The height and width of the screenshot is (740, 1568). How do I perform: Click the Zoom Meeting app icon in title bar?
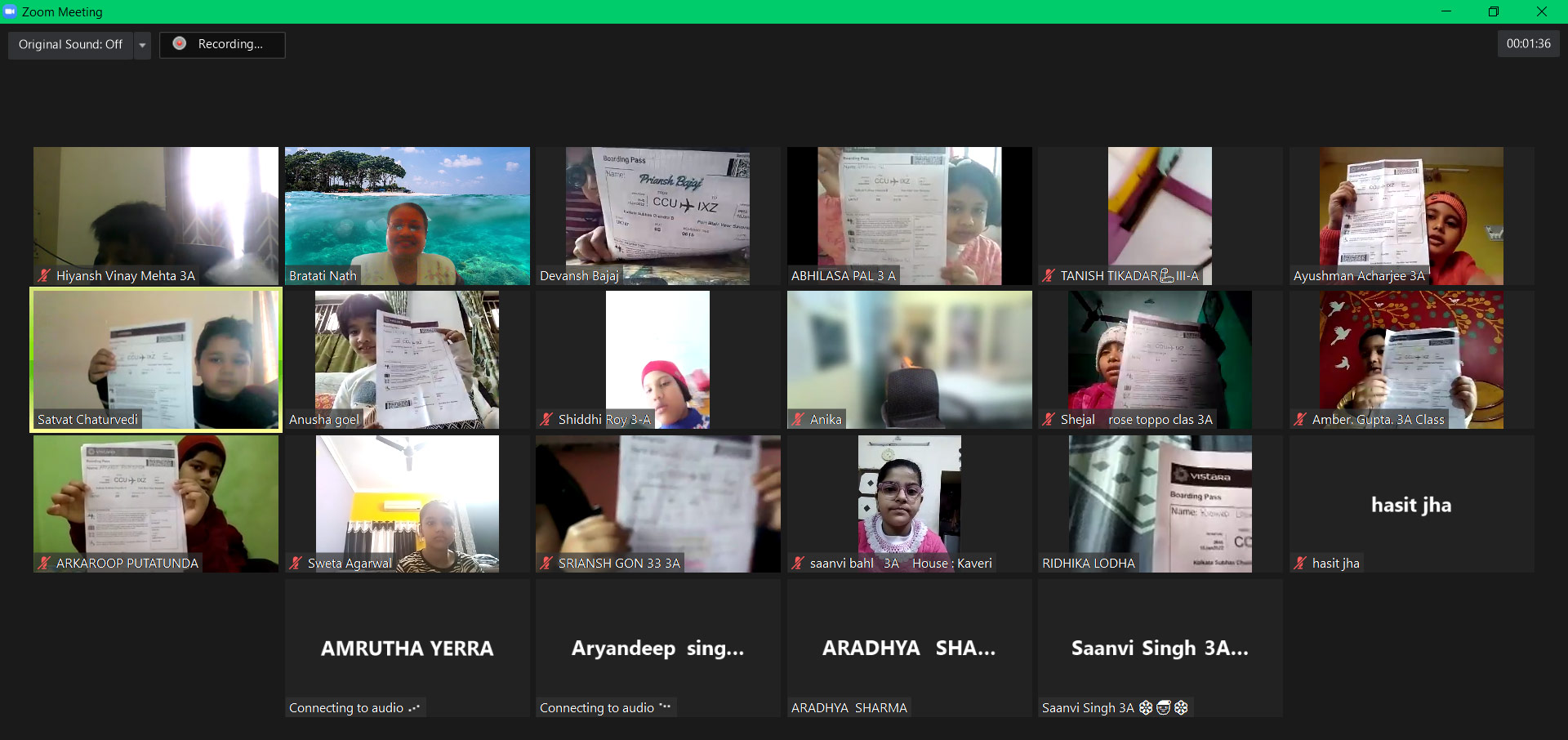[10, 11]
